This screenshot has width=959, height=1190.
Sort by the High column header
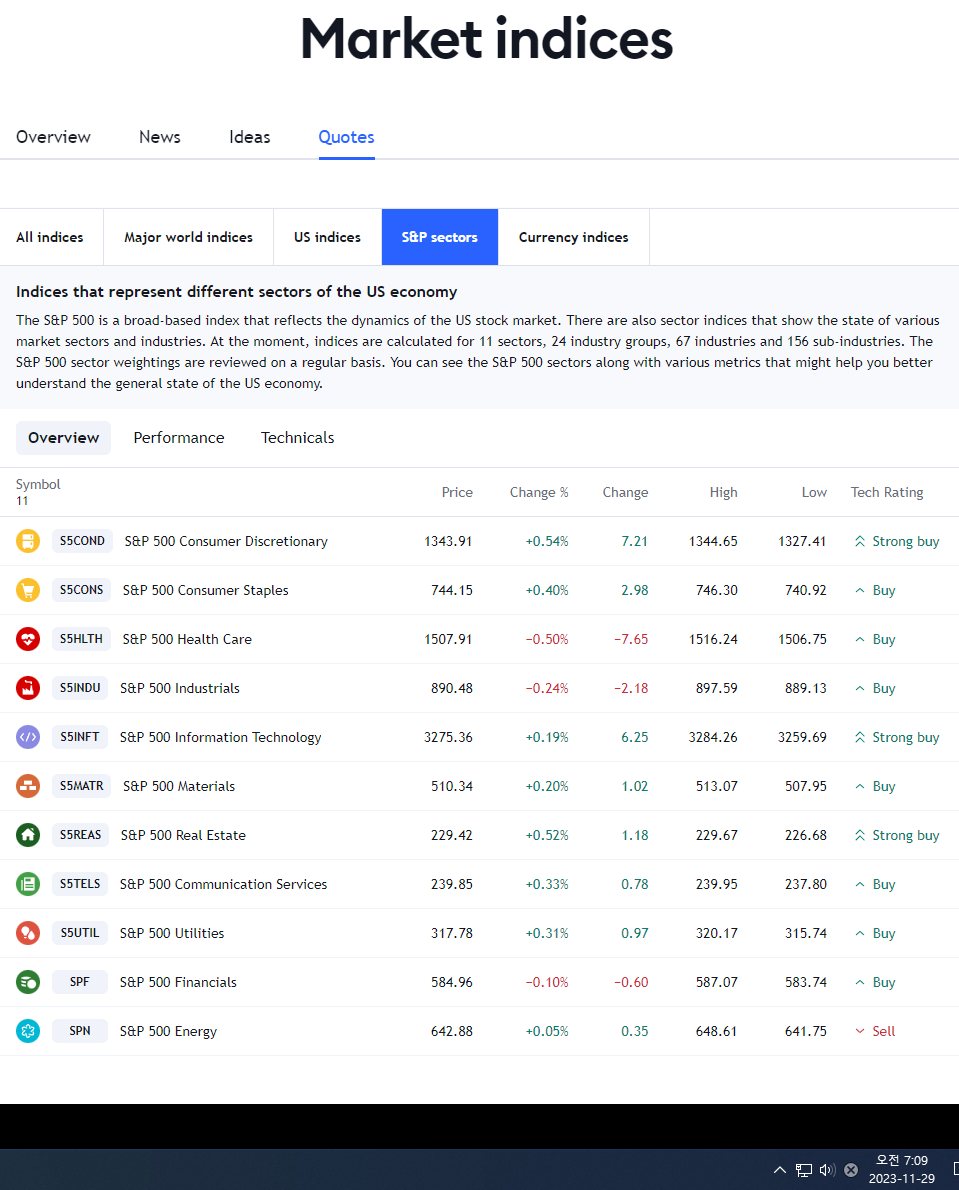(x=723, y=493)
